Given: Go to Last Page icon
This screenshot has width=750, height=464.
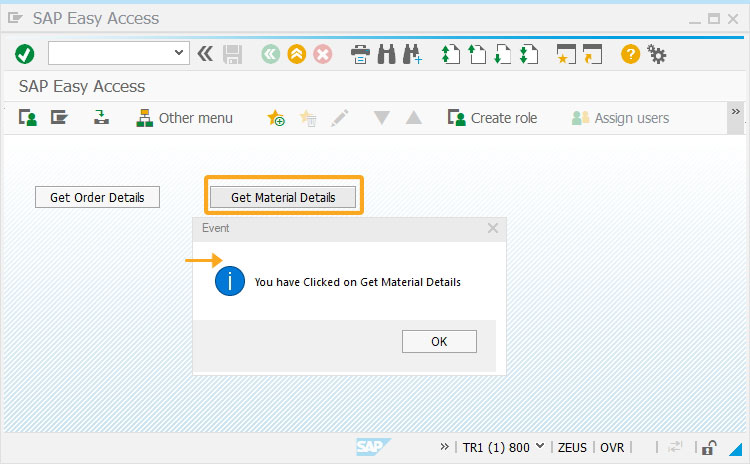Looking at the screenshot, I should 529,54.
